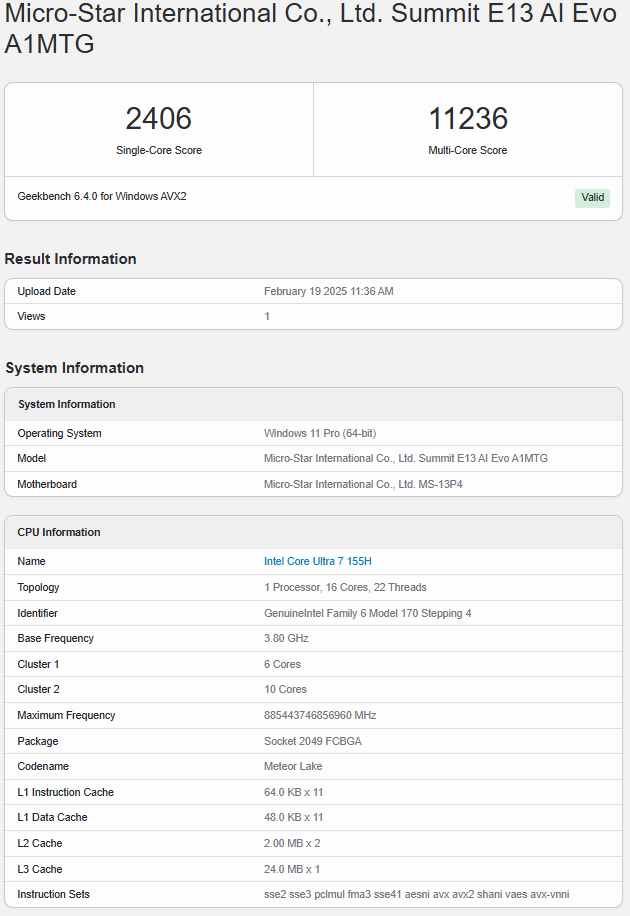Select the 64.0 KB x 11 value
630x916 pixels.
[x=293, y=793]
